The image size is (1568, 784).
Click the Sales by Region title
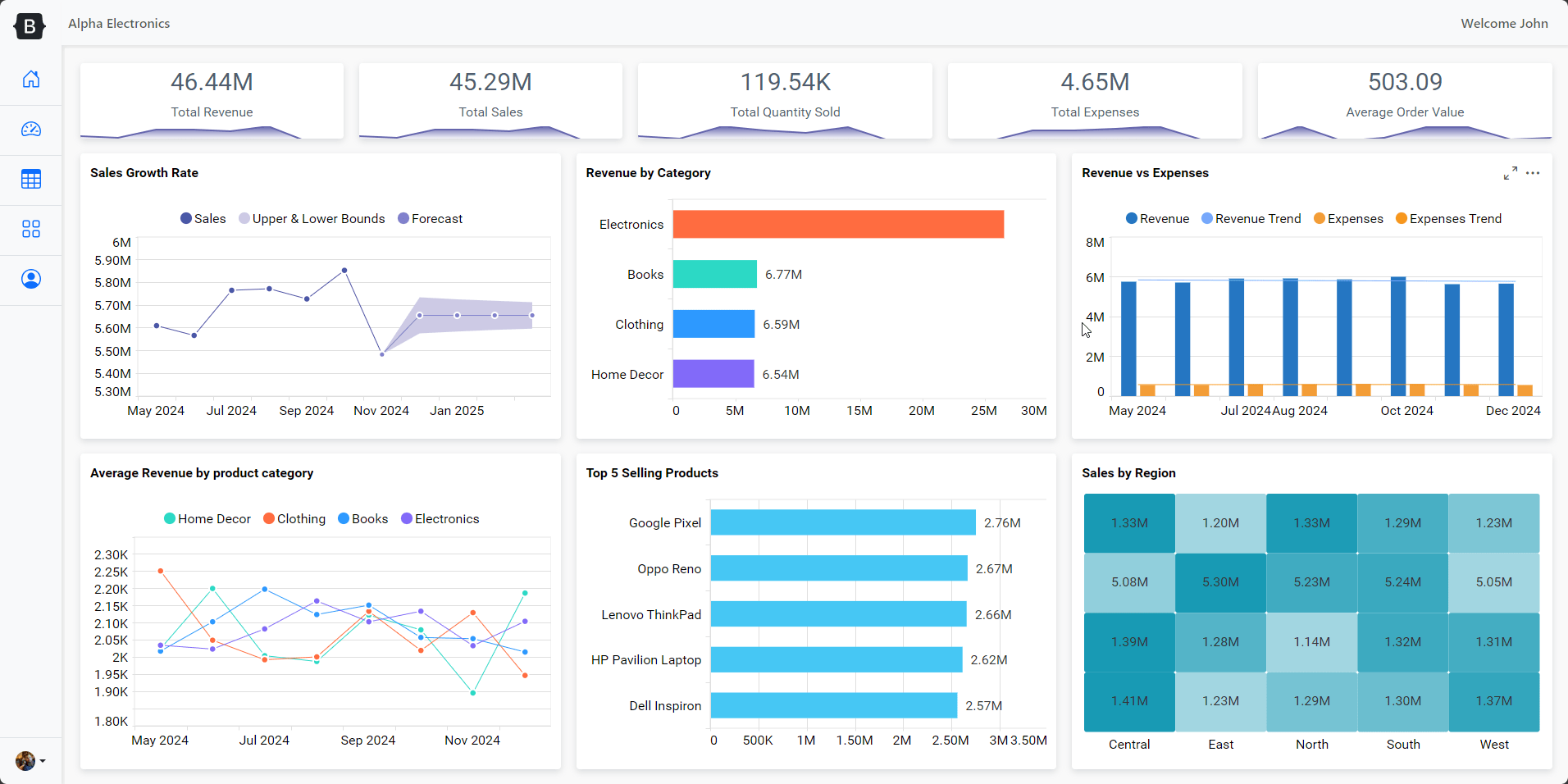click(x=1128, y=473)
